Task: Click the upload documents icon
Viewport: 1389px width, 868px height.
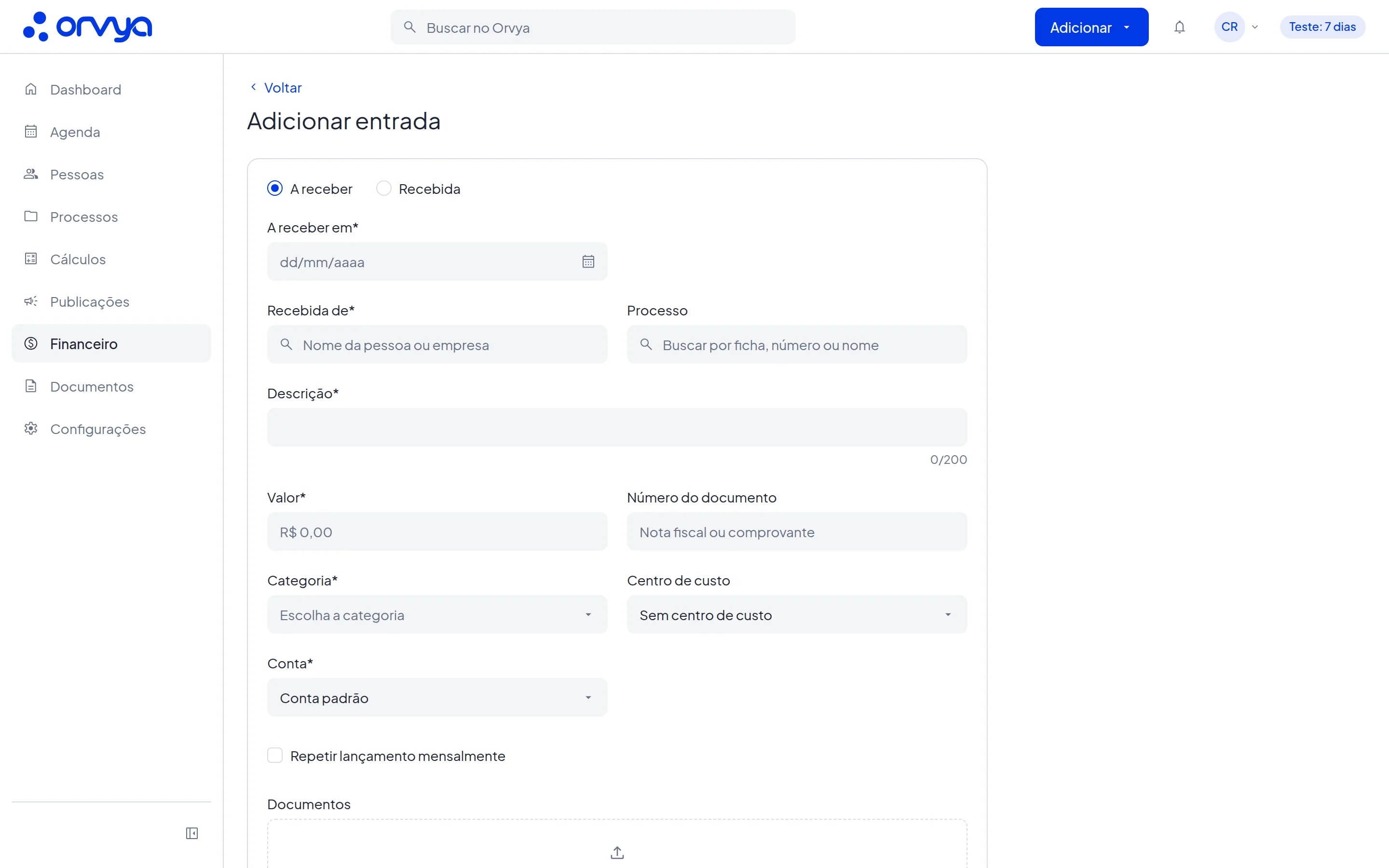Action: coord(617,853)
